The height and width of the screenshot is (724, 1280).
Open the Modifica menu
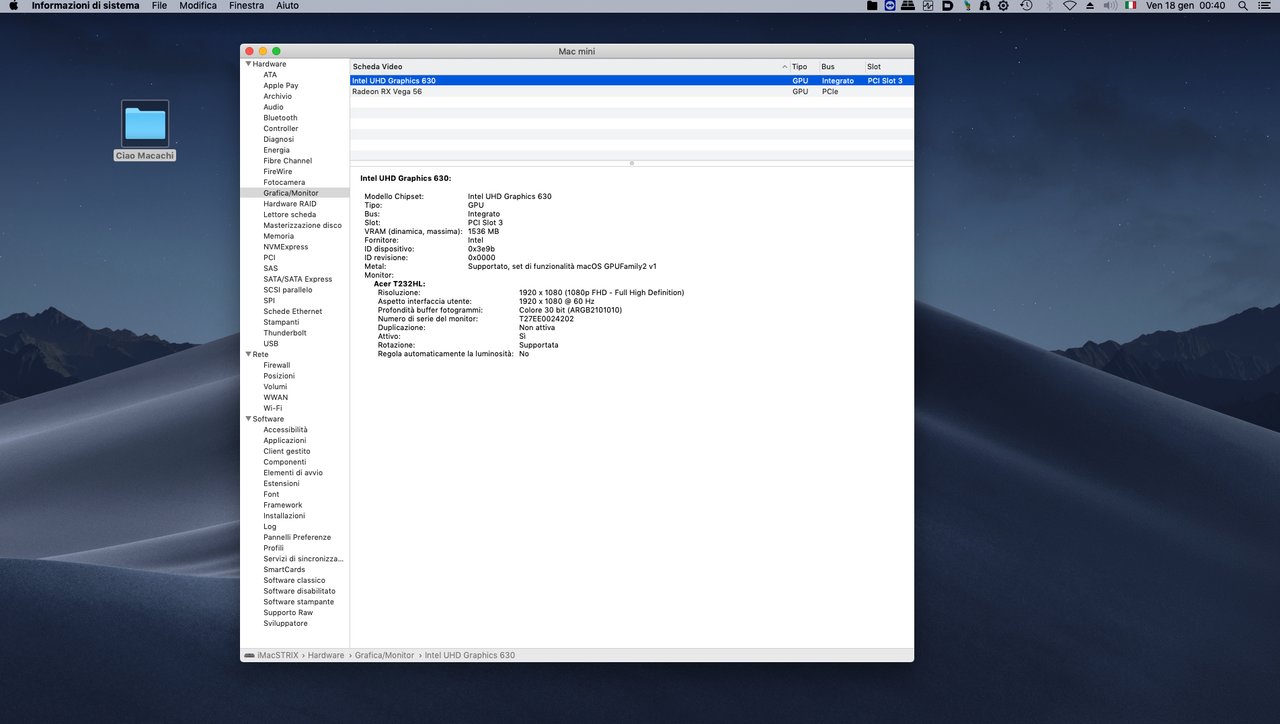pos(198,6)
